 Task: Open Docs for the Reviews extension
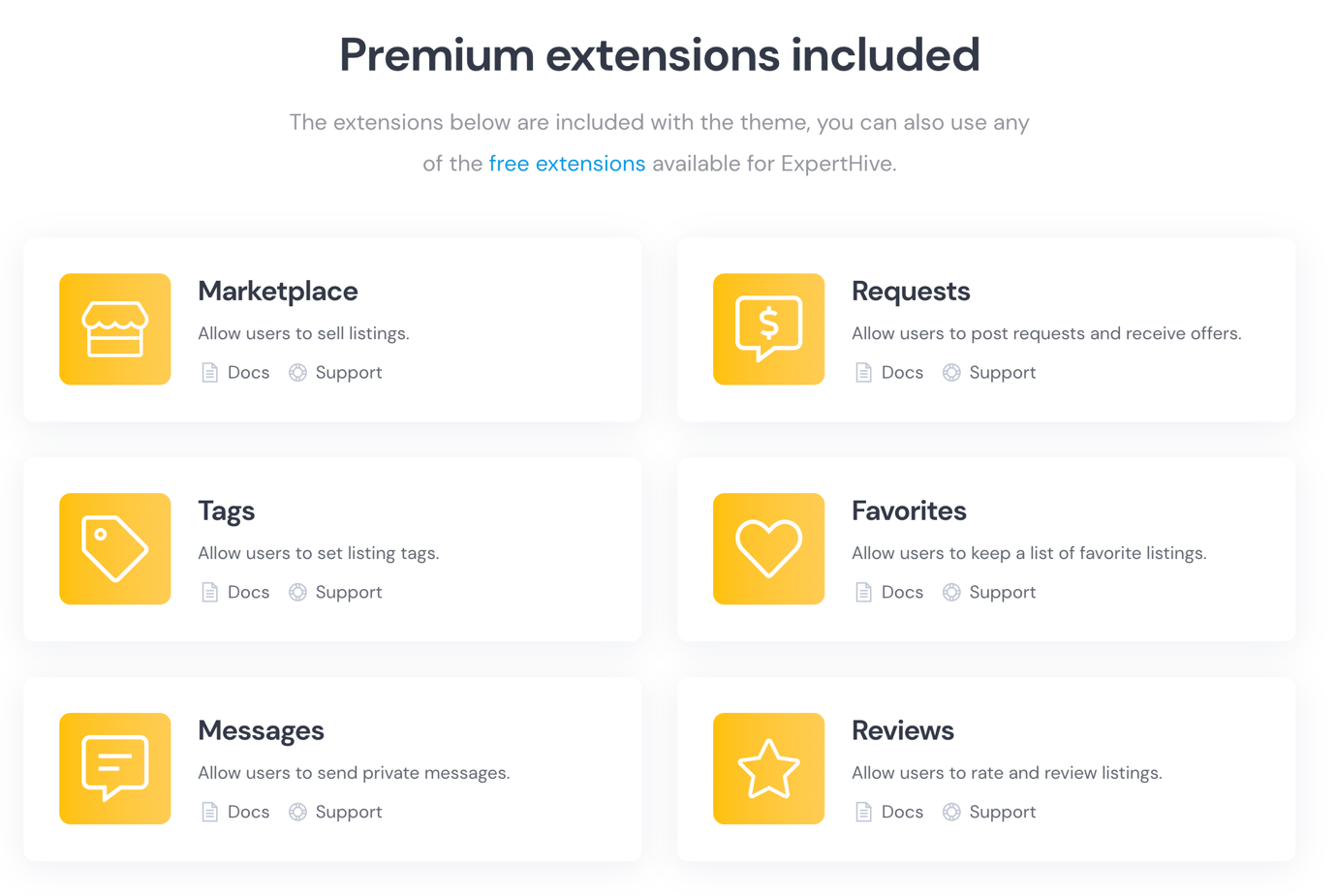(889, 813)
